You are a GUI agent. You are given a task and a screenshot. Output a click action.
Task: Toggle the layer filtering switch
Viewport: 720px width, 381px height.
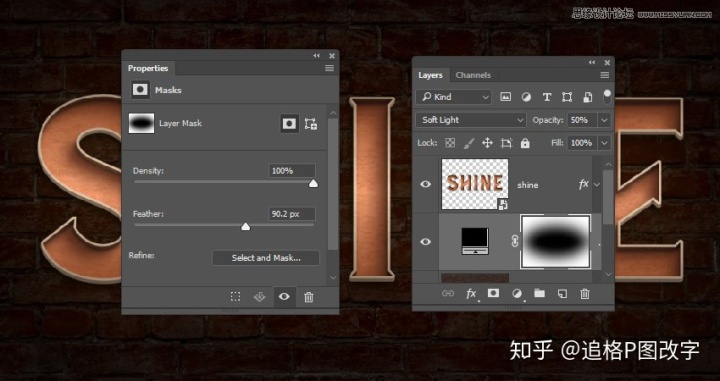[x=607, y=96]
